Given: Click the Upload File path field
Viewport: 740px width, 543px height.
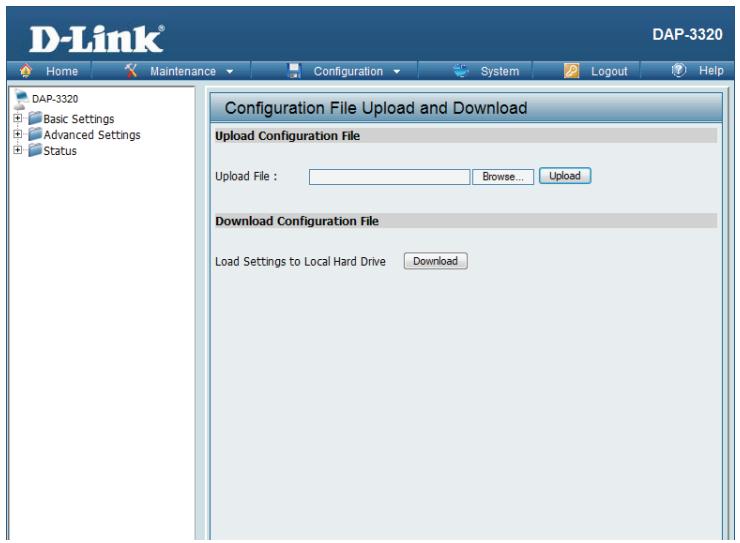Looking at the screenshot, I should click(389, 177).
